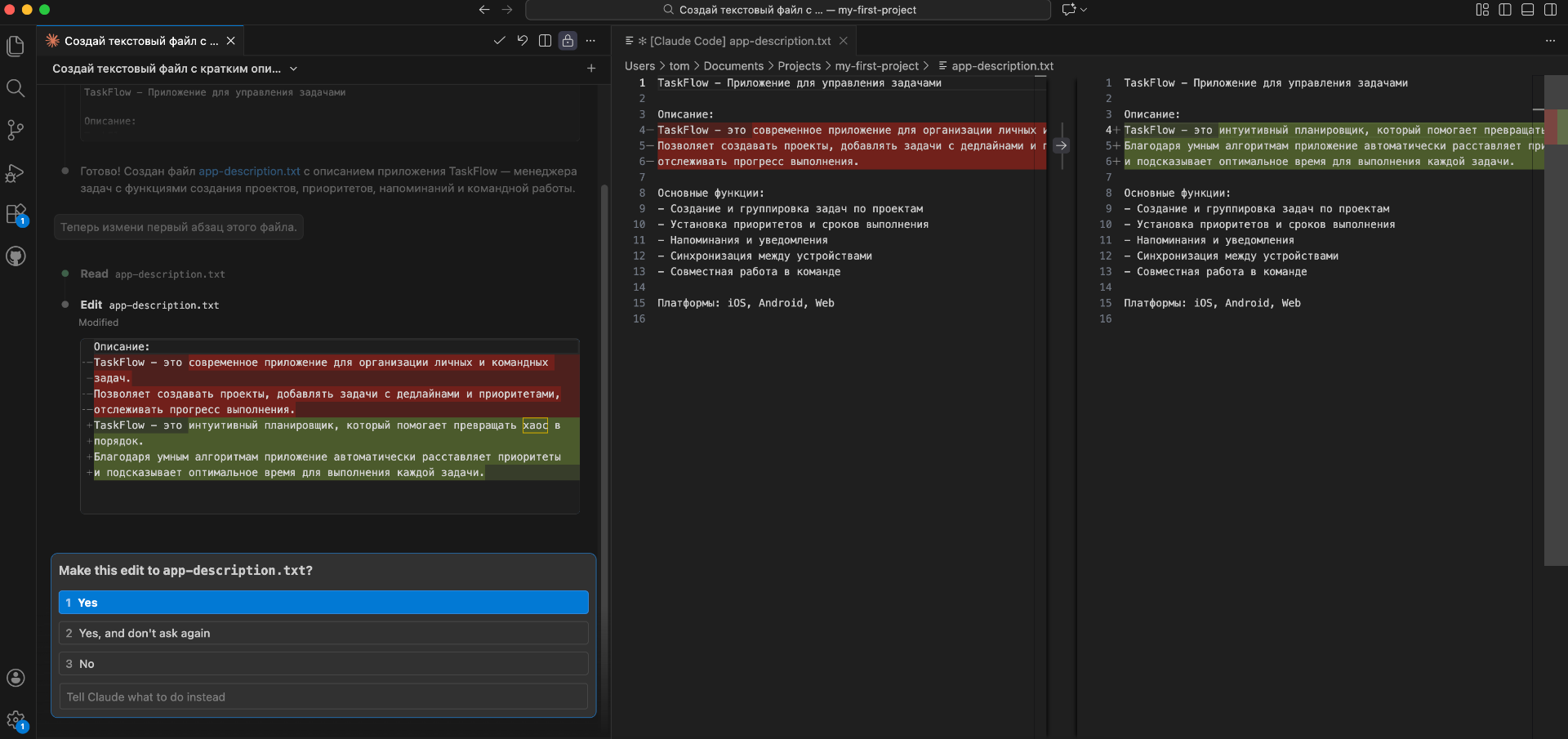This screenshot has height=739, width=1568.
Task: Toggle the lock auto-accept icon
Action: click(568, 40)
